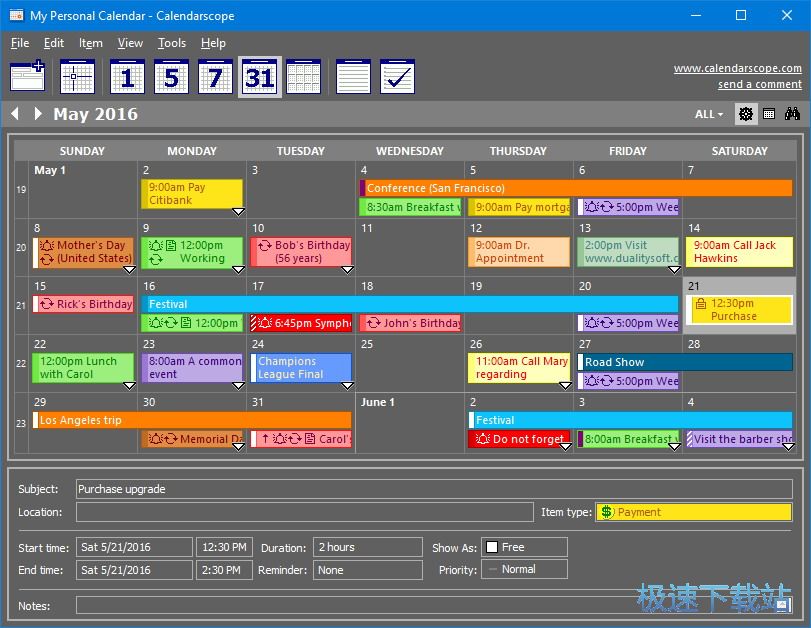Open the Tools menu

[171, 43]
